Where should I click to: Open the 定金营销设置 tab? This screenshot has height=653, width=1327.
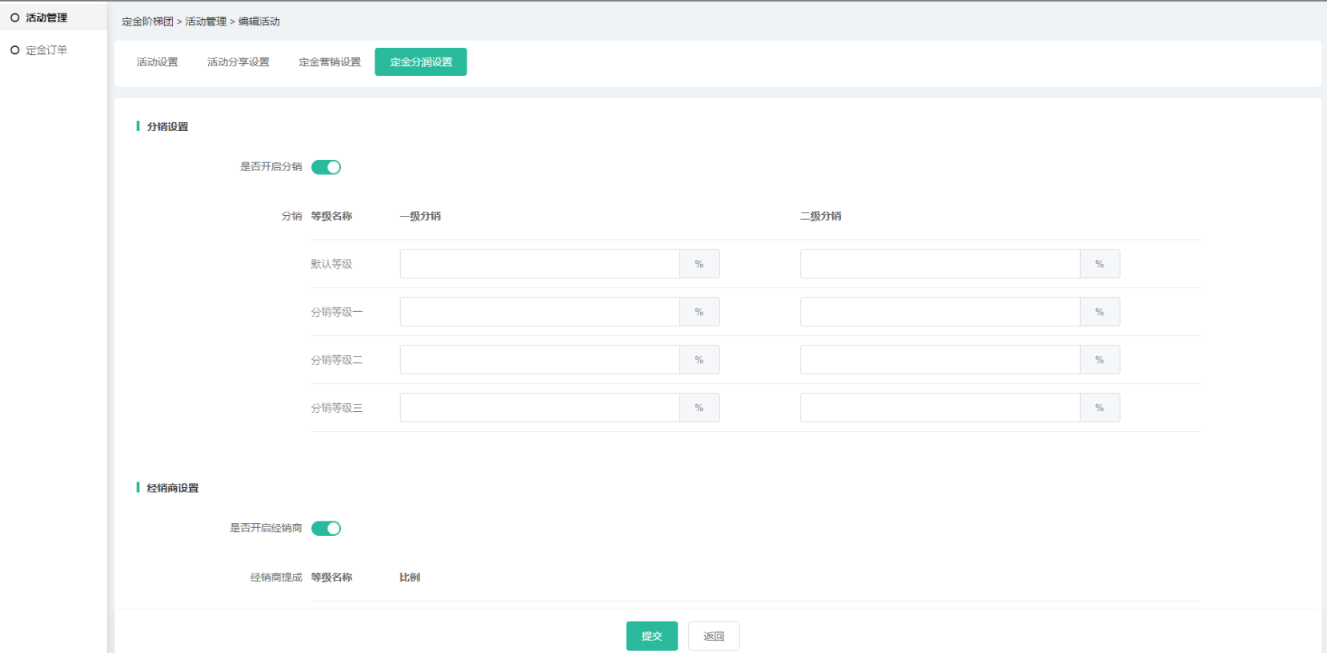click(x=329, y=62)
